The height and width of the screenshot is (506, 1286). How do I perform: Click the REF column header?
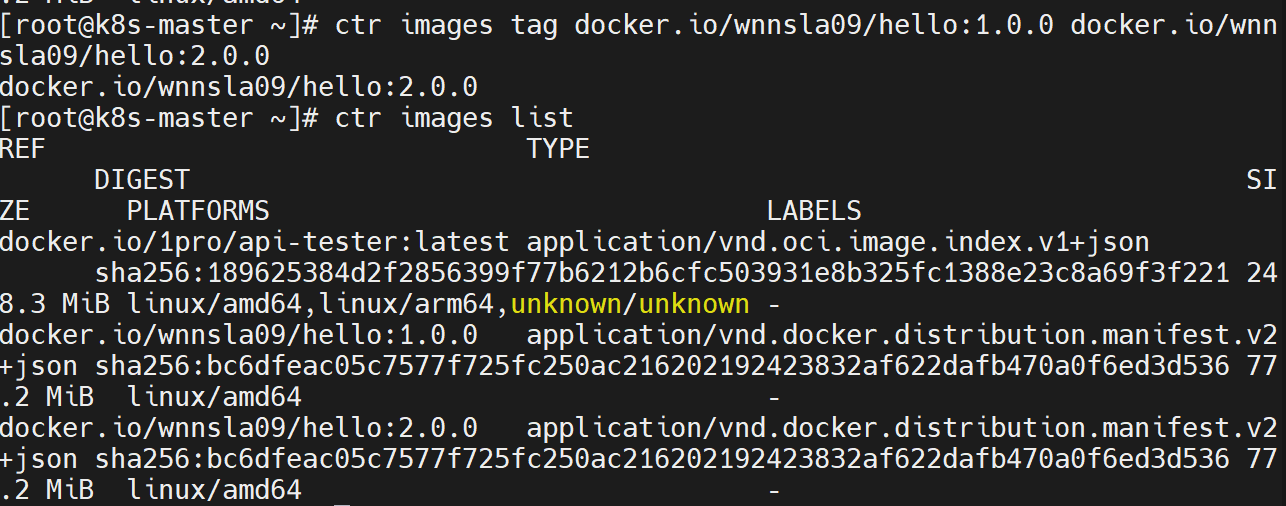pos(23,149)
